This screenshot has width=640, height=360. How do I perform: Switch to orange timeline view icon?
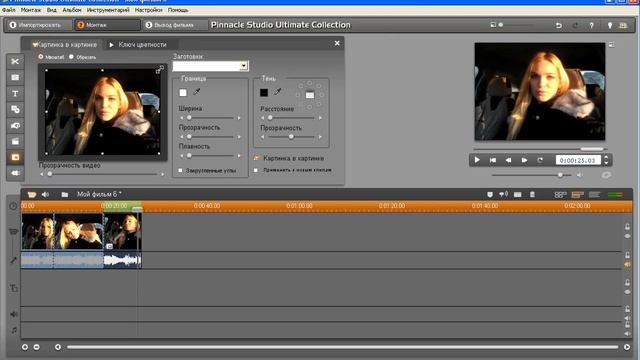578,195
